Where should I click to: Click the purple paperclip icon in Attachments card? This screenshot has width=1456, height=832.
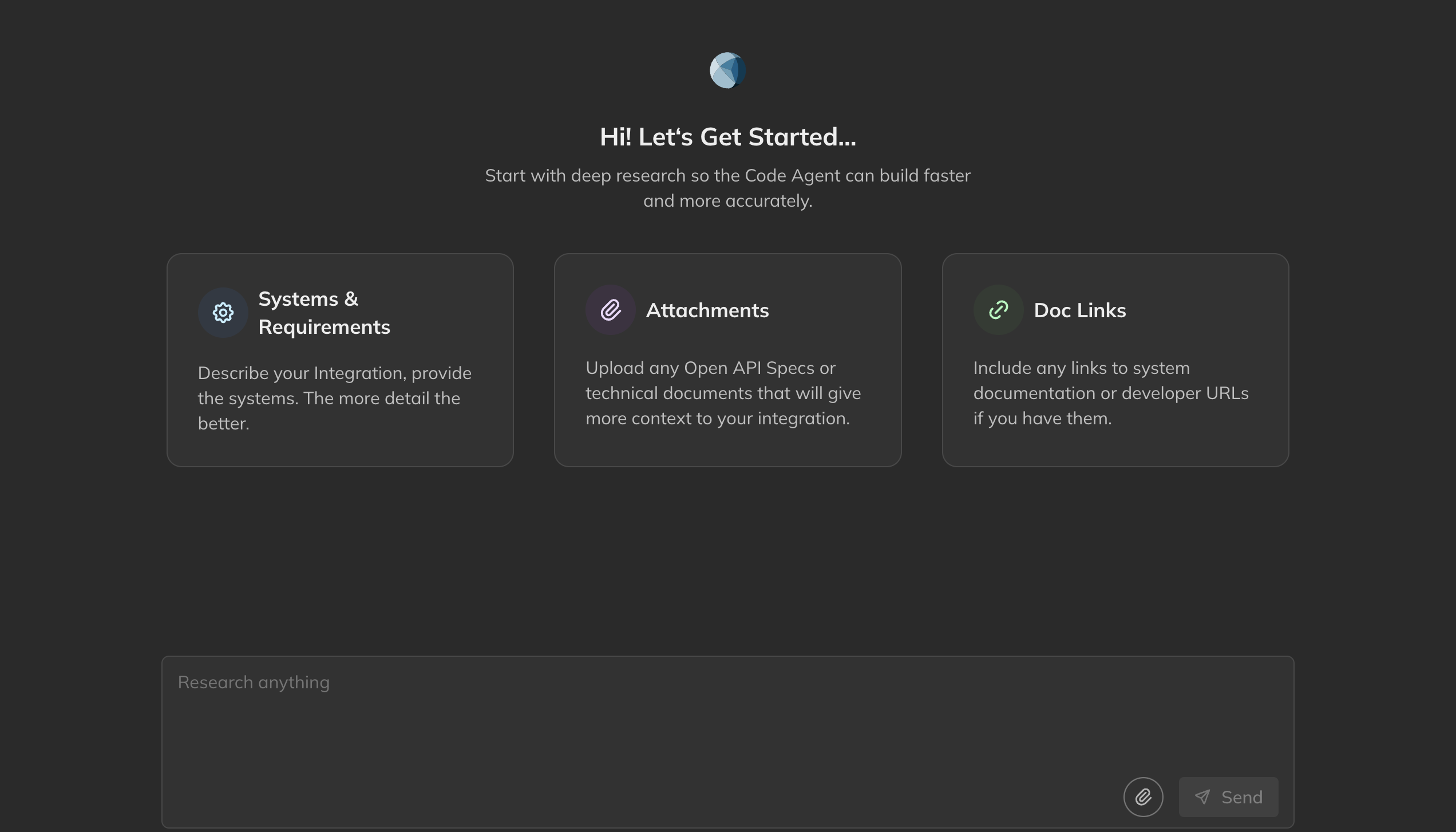pyautogui.click(x=610, y=310)
